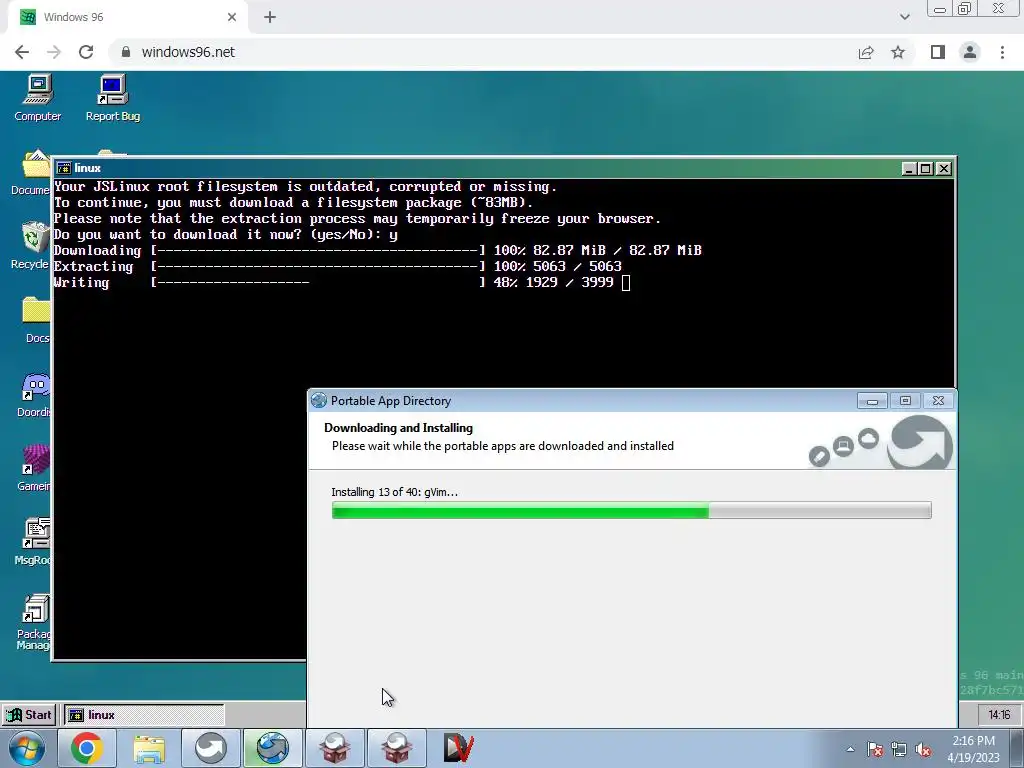Open the Windows 7 Start orb
The height and width of the screenshot is (768, 1024).
[27, 748]
